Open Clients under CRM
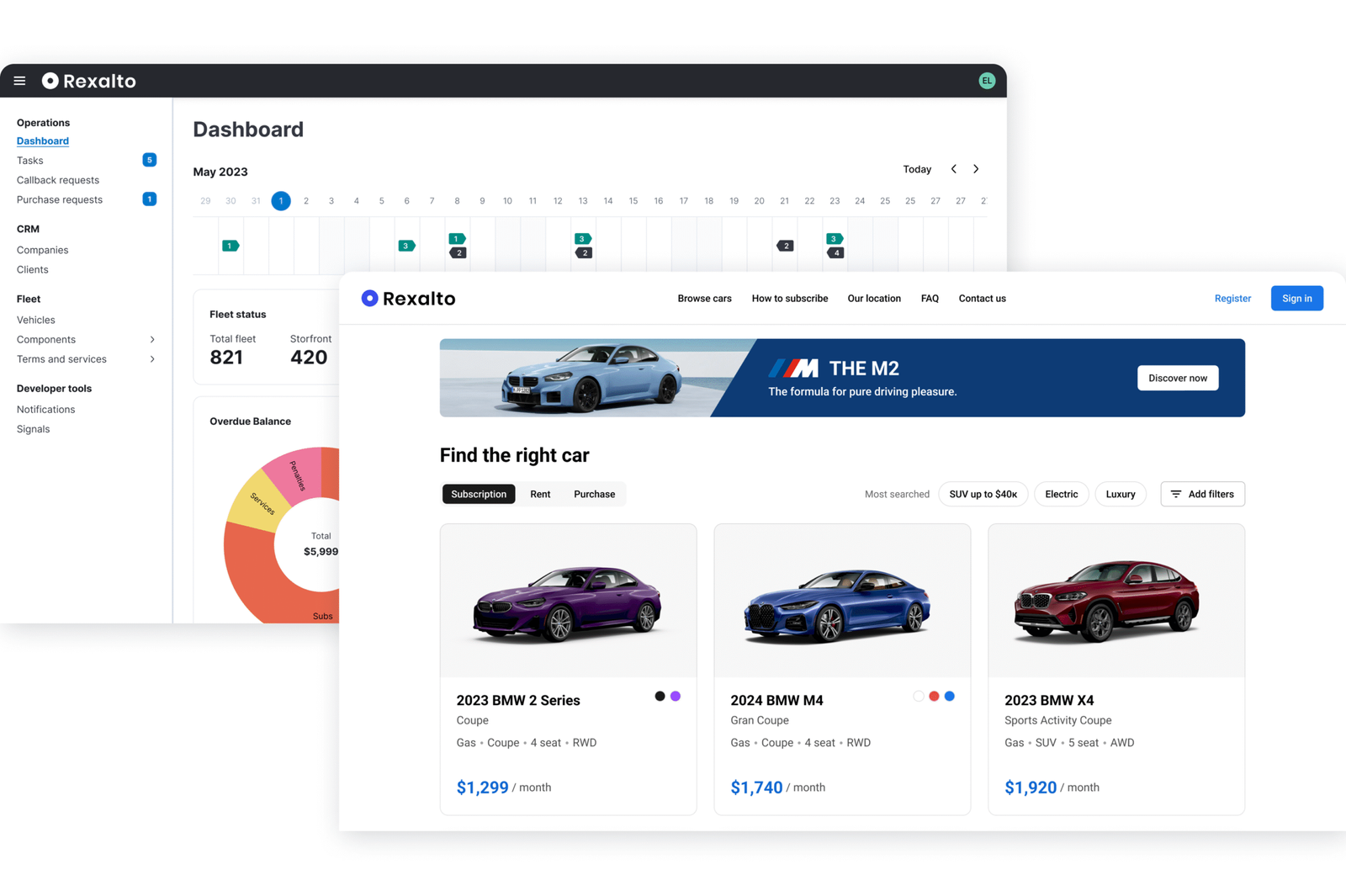Image resolution: width=1346 pixels, height=896 pixels. point(33,269)
